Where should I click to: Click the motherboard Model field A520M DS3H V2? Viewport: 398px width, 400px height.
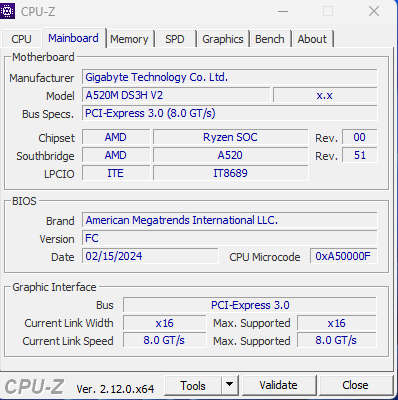click(176, 95)
